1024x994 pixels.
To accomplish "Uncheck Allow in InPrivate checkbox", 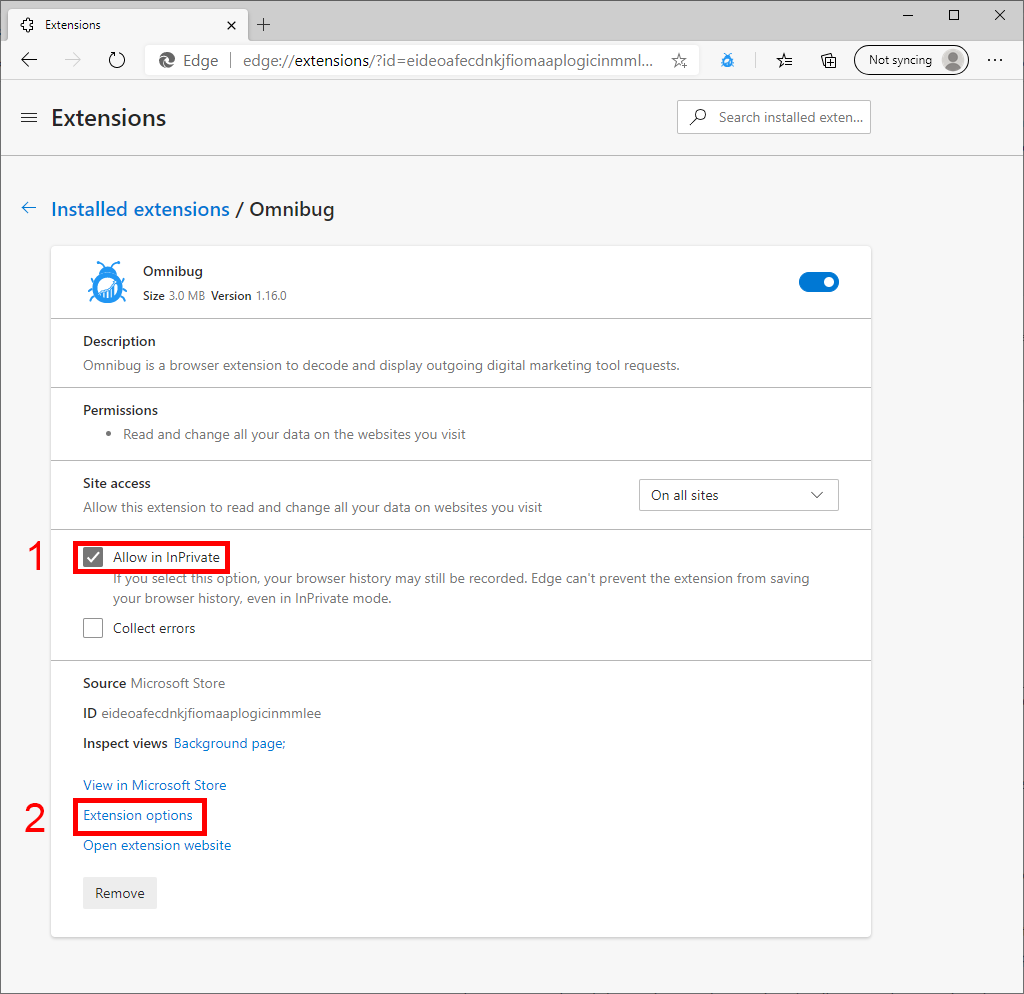I will click(x=93, y=557).
